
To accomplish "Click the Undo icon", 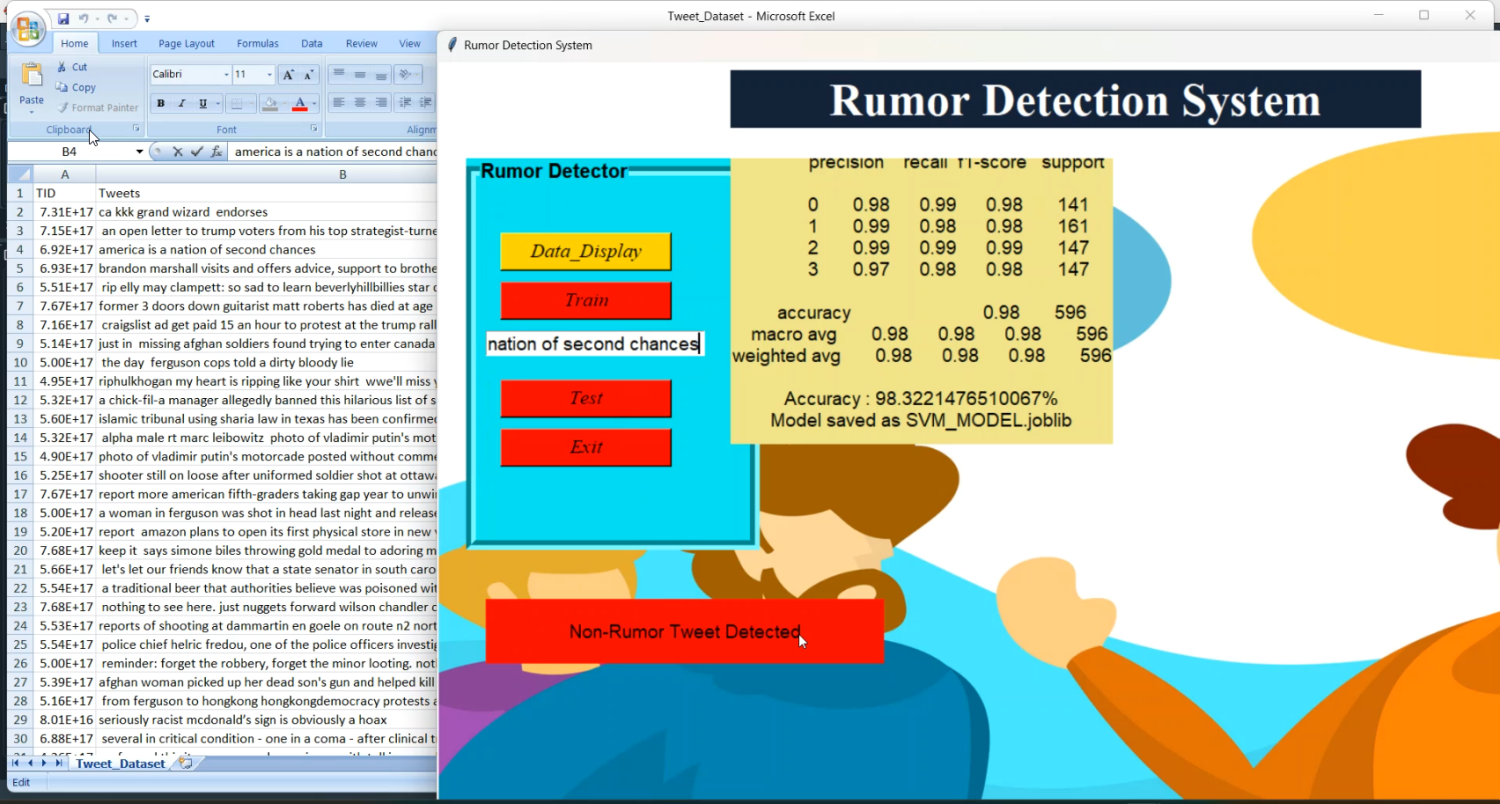I will pos(84,19).
